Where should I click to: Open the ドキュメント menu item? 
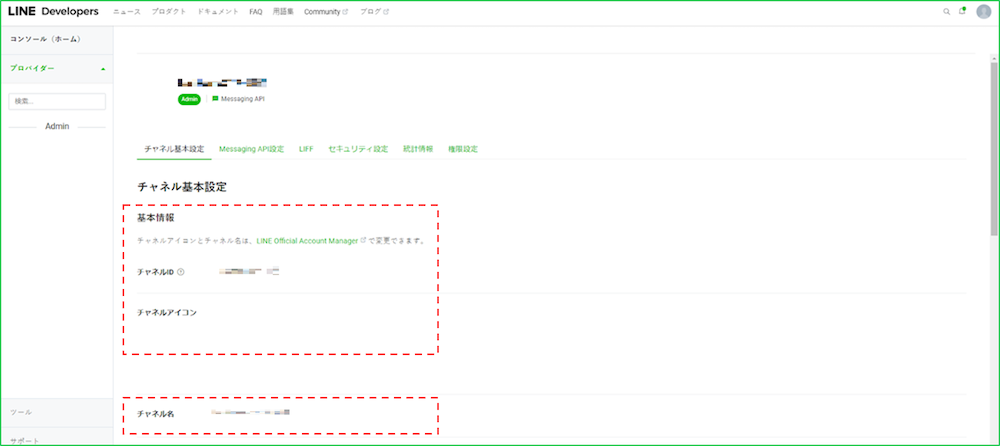point(218,11)
